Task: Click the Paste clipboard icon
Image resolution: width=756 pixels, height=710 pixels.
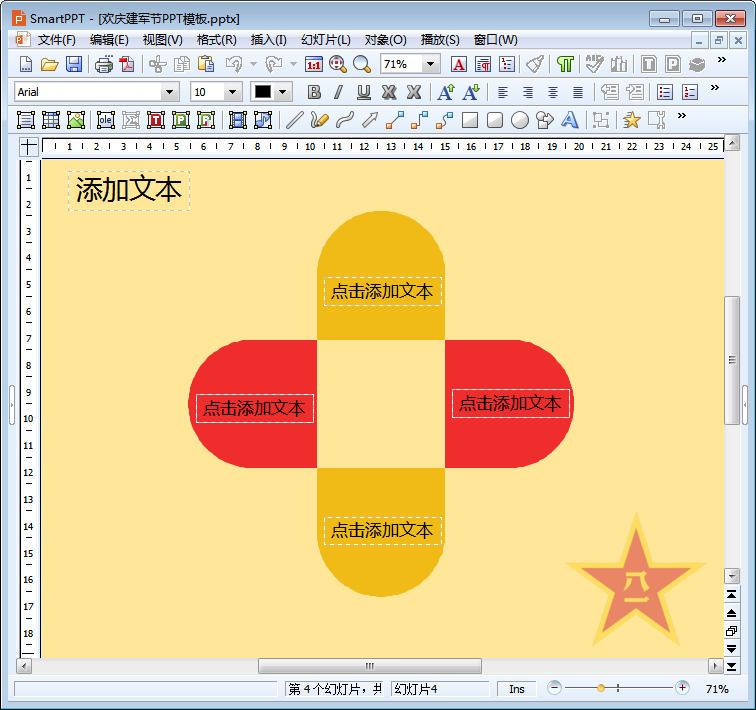Action: [206, 64]
